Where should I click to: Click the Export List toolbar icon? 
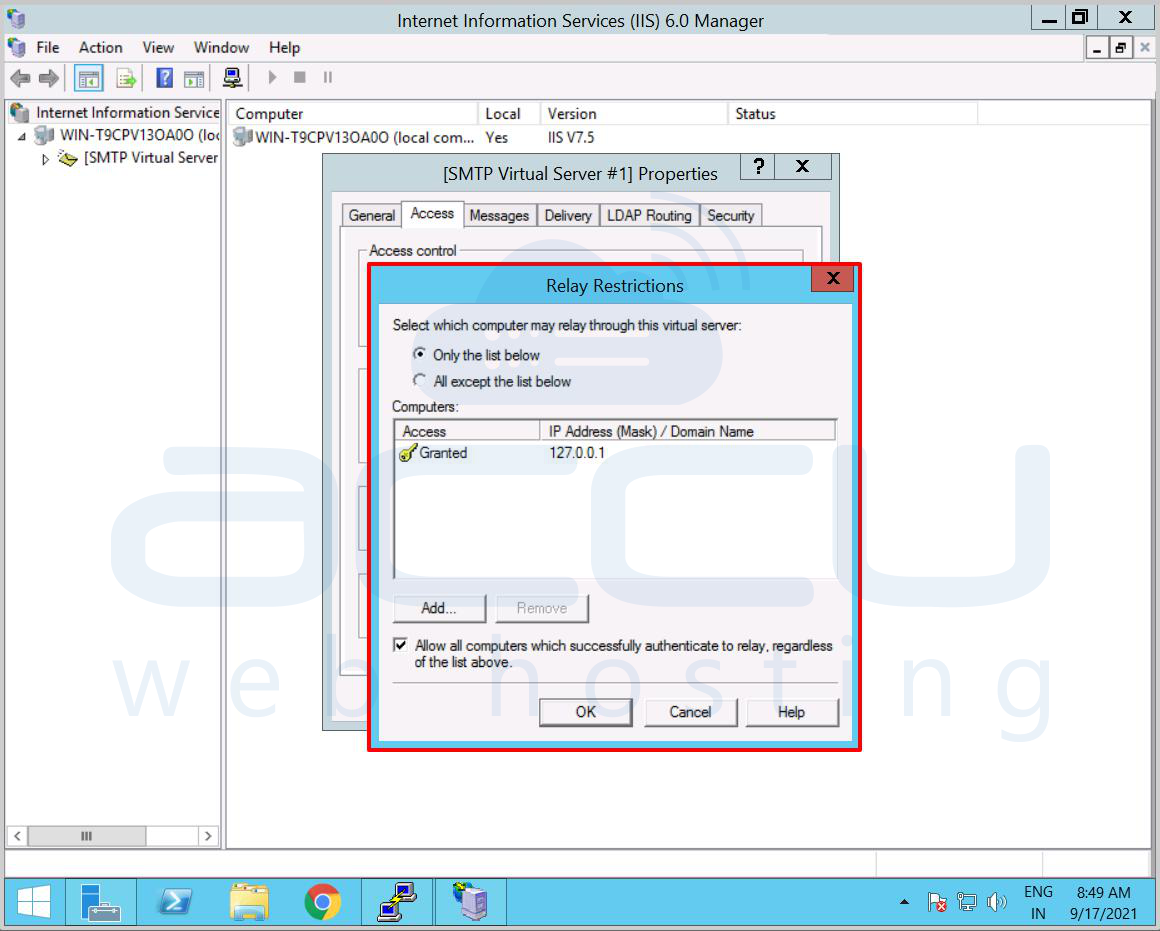127,78
